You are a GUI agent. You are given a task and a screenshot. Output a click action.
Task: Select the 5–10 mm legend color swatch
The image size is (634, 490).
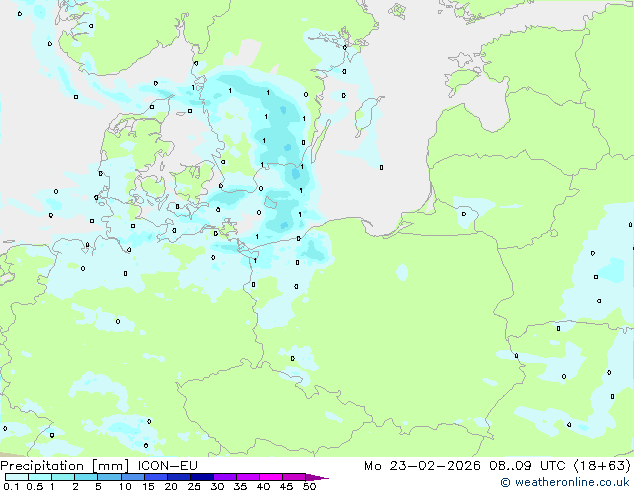tap(109, 477)
